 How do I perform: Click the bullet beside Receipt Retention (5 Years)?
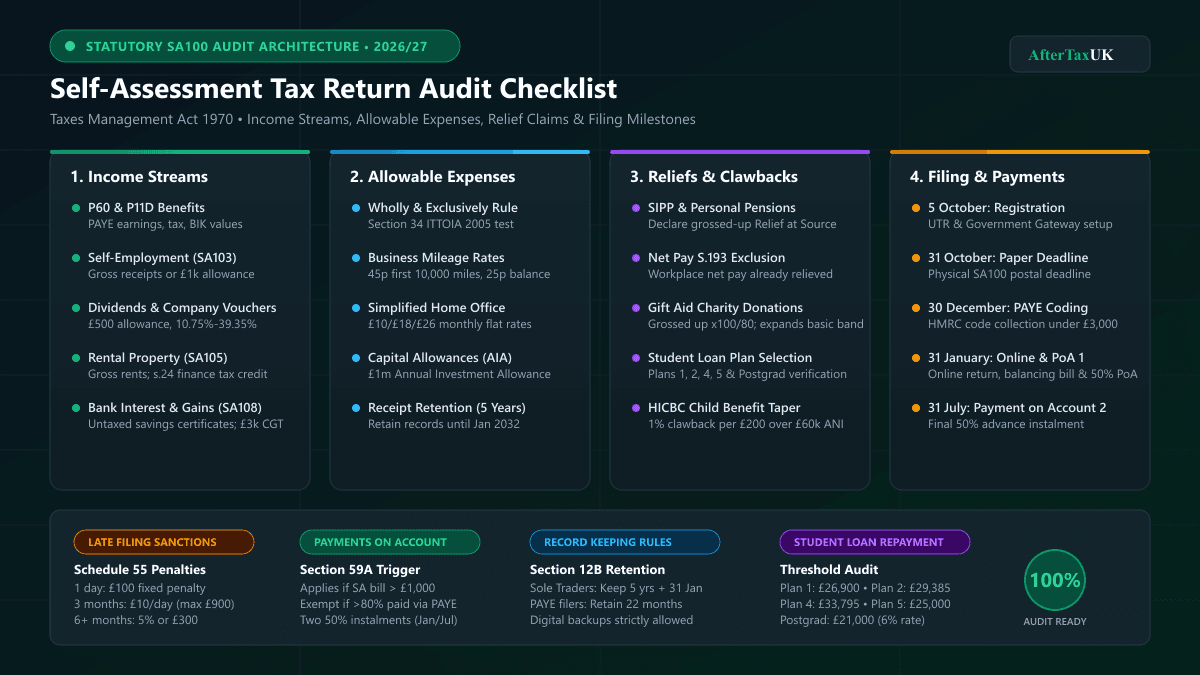[x=356, y=408]
